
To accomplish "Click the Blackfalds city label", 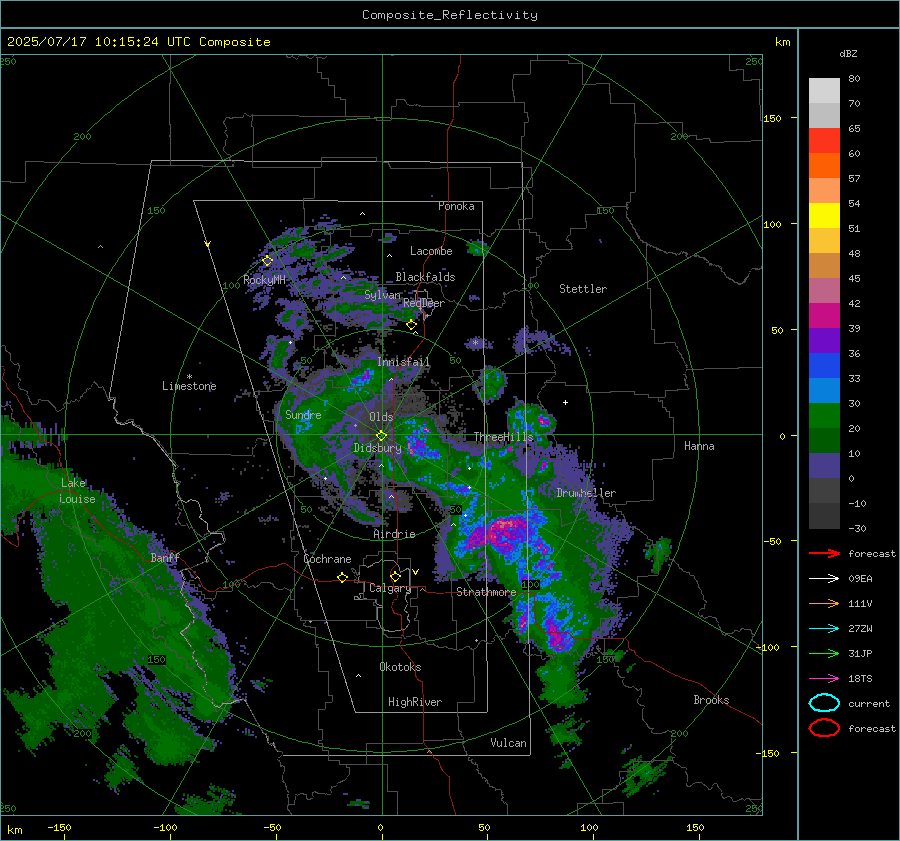I will [425, 277].
